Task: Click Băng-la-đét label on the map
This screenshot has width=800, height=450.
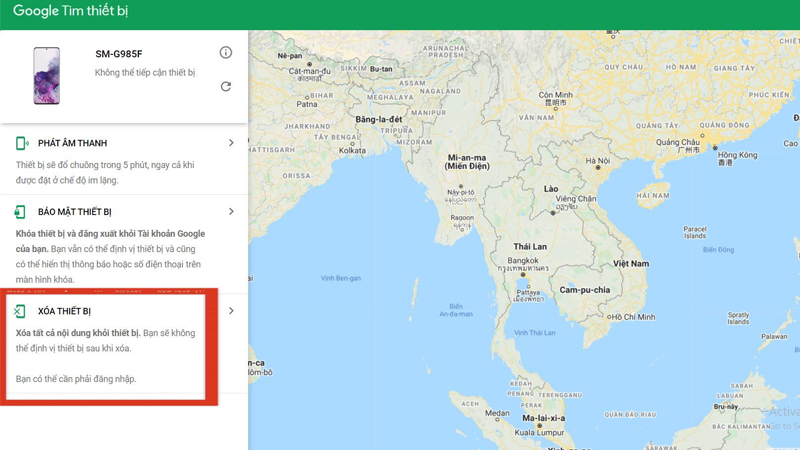Action: tap(379, 119)
